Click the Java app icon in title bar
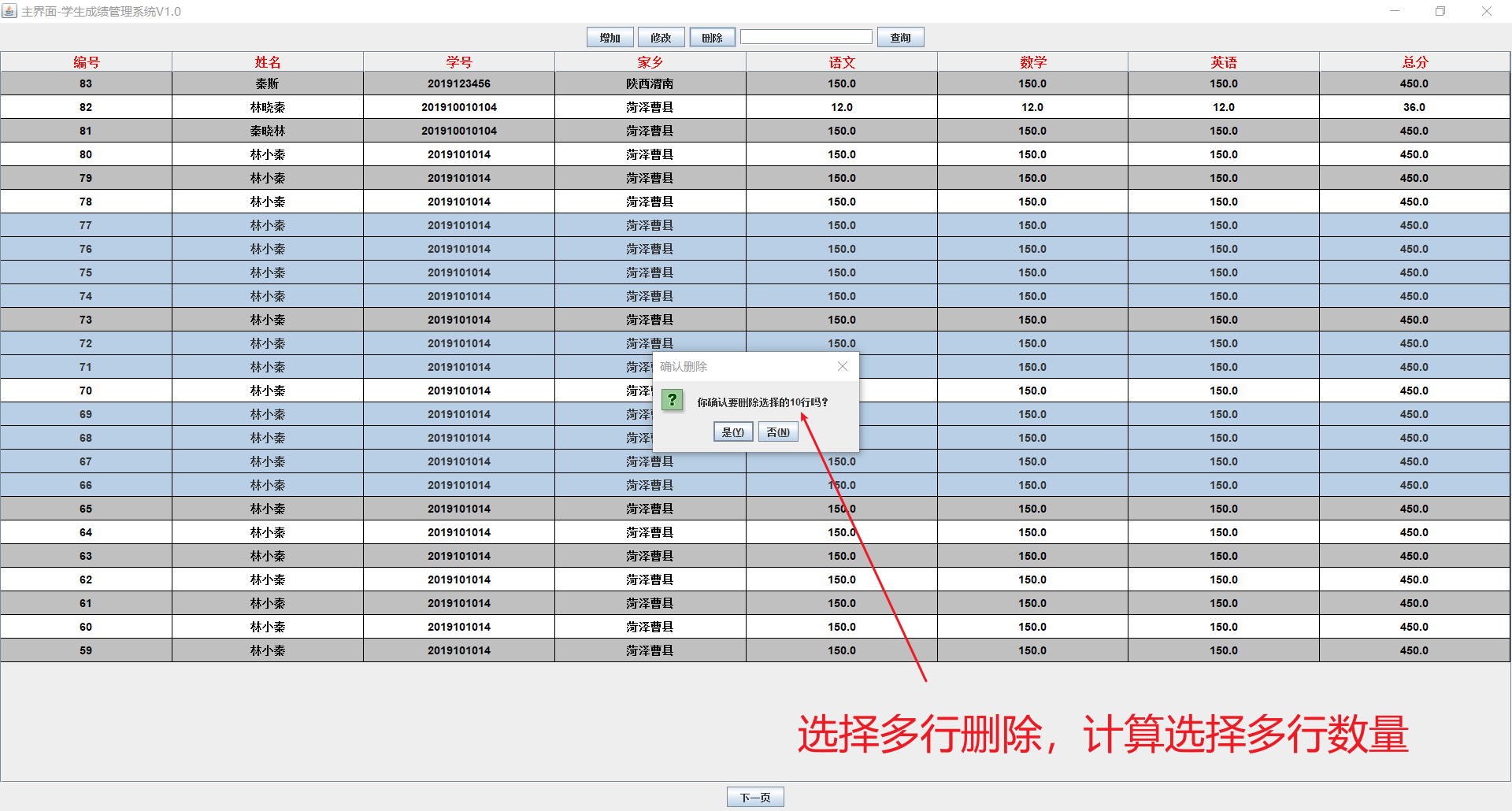 pyautogui.click(x=9, y=11)
